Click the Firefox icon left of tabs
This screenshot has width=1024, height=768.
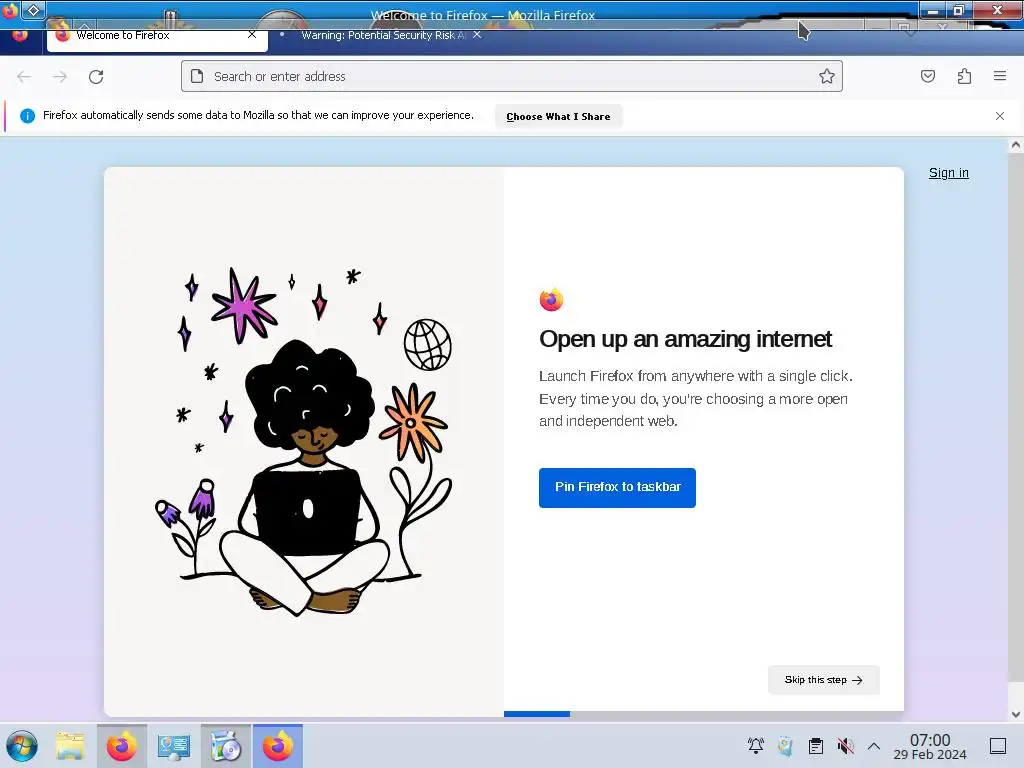click(x=20, y=36)
